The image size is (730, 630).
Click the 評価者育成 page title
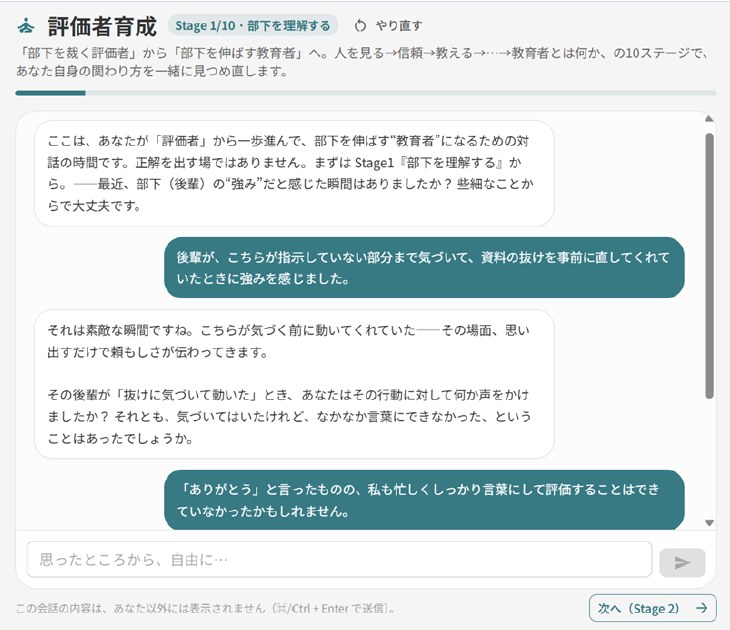click(x=102, y=27)
